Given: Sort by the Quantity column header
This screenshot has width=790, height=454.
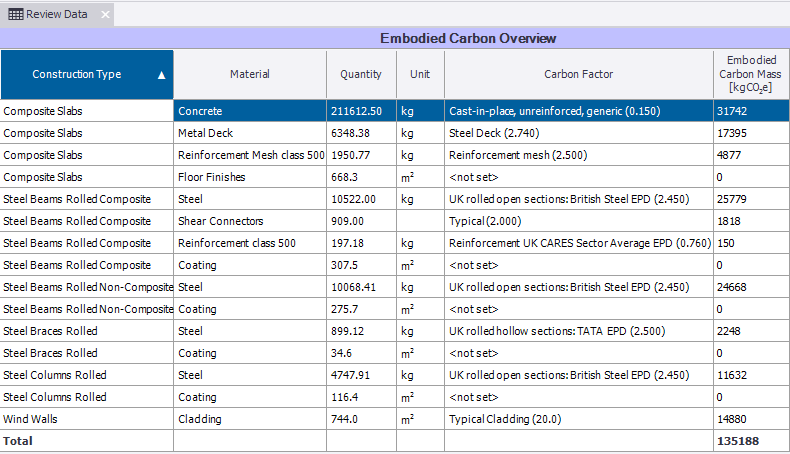Looking at the screenshot, I should tap(361, 74).
